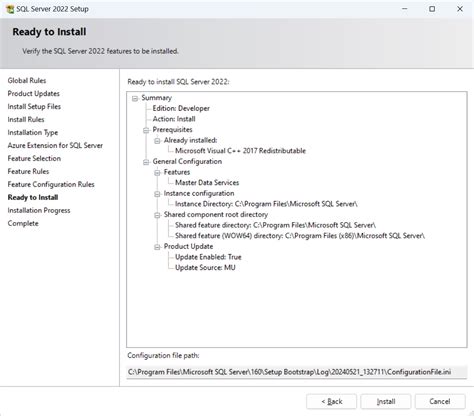Viewport: 474px width, 416px height.
Task: Select the Installation Type step
Action: (x=33, y=133)
